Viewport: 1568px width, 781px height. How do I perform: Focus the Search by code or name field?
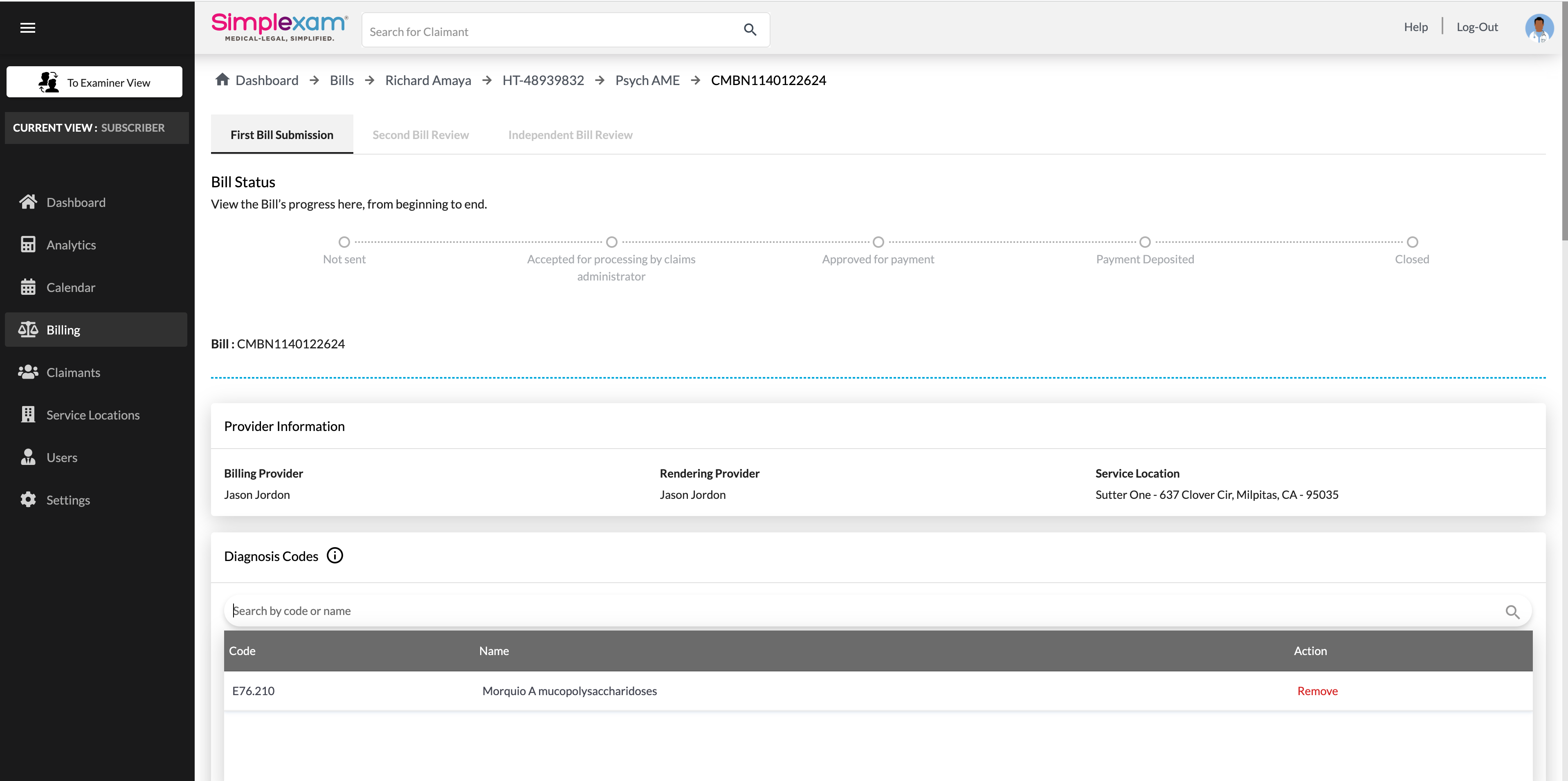tap(852, 610)
